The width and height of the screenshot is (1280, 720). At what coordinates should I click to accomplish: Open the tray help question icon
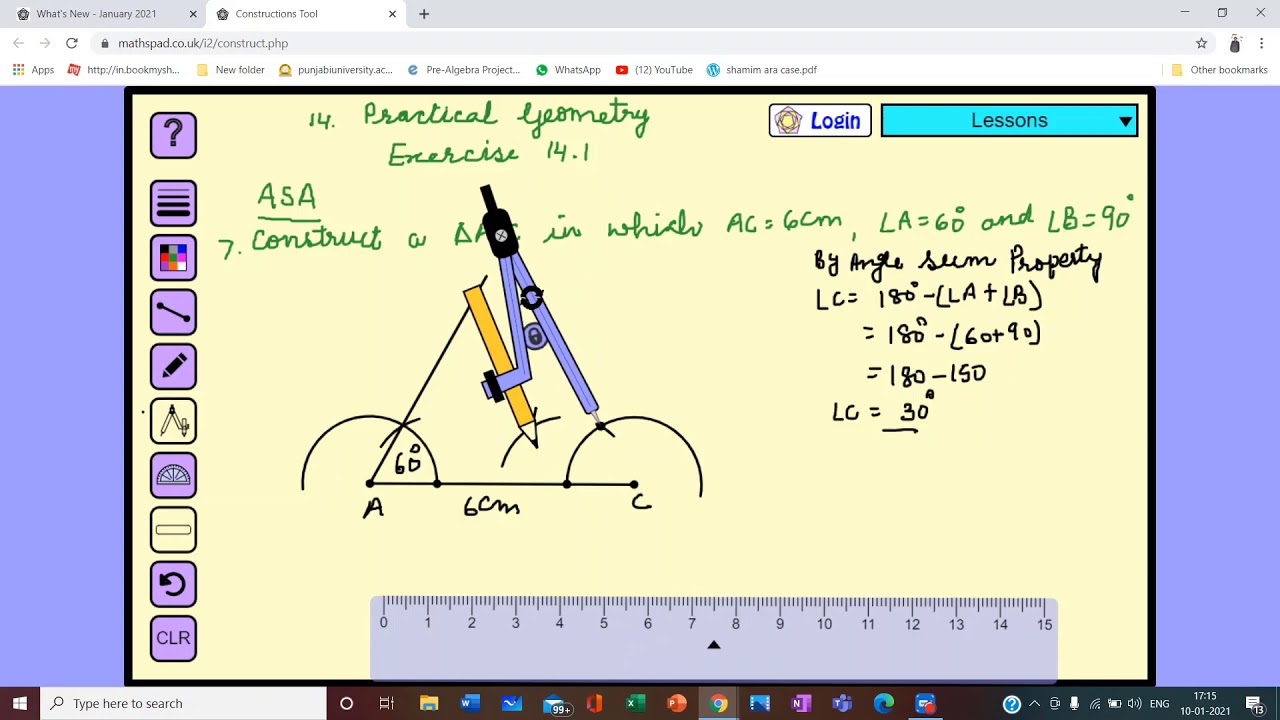(1012, 704)
